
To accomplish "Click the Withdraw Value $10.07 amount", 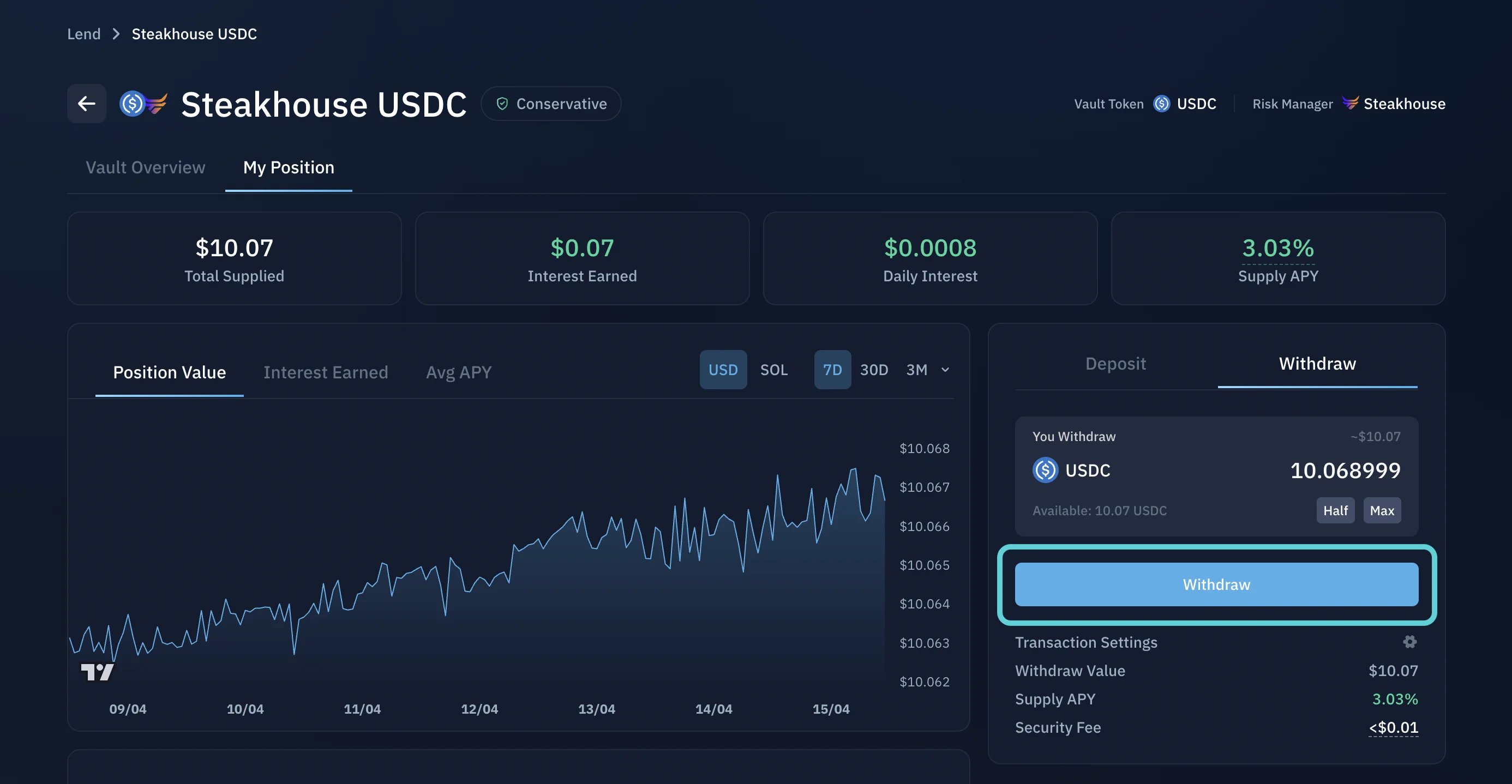I will click(x=1393, y=671).
